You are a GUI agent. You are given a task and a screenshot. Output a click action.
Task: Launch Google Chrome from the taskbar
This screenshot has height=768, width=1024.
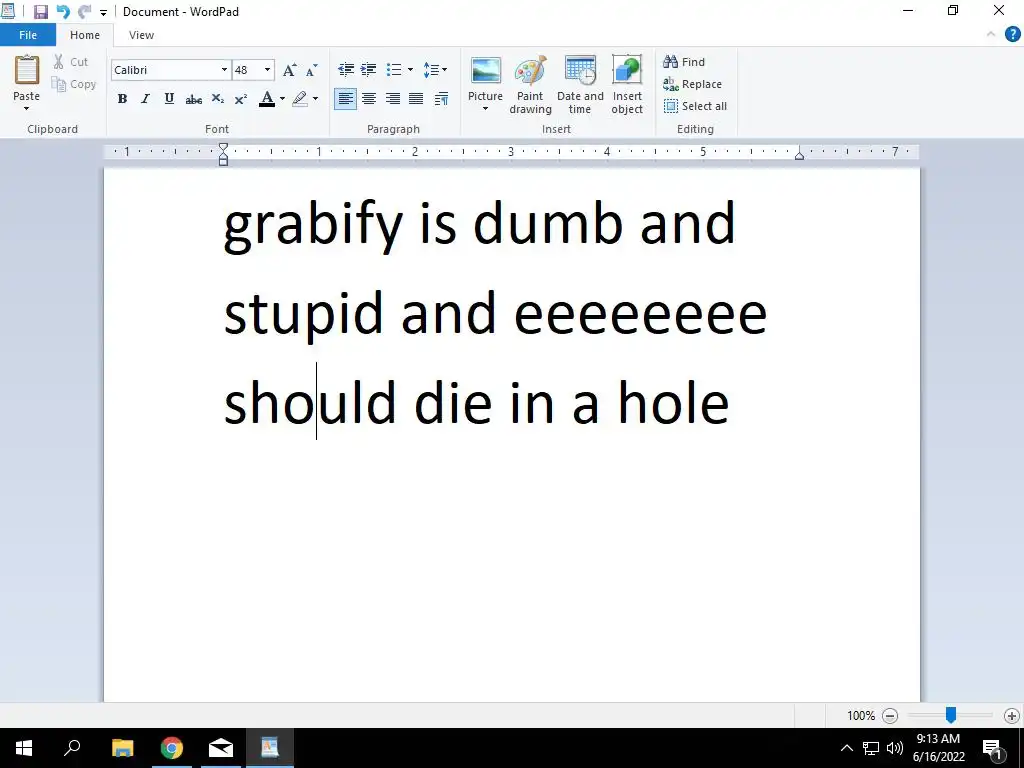(172, 748)
